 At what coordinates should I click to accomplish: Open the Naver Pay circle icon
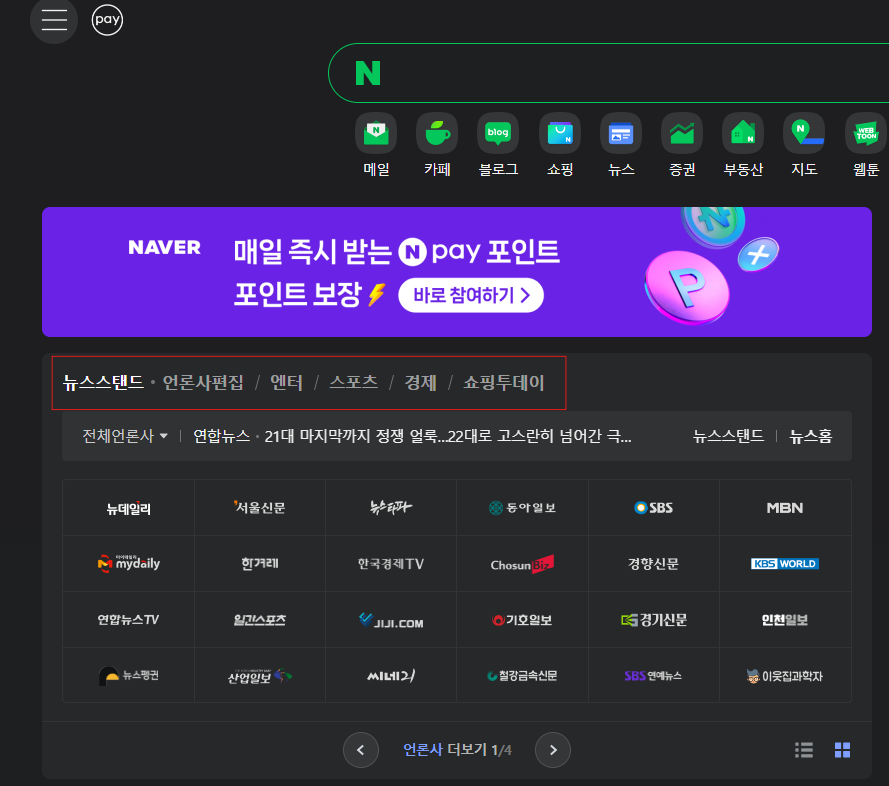click(107, 20)
